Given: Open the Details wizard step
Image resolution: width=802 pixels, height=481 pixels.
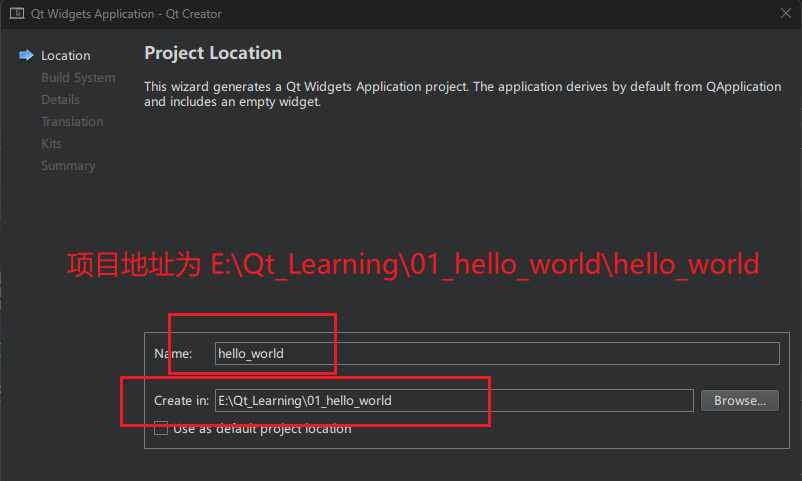Looking at the screenshot, I should (x=60, y=100).
